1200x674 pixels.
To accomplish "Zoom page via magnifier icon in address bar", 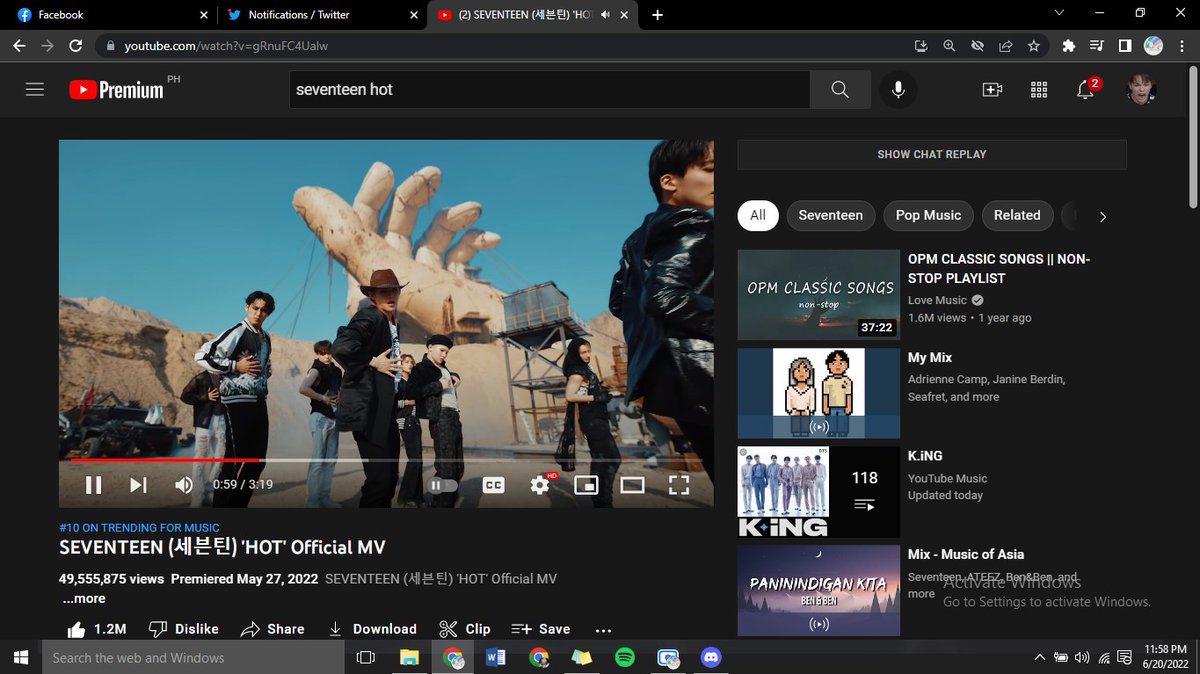I will 949,46.
